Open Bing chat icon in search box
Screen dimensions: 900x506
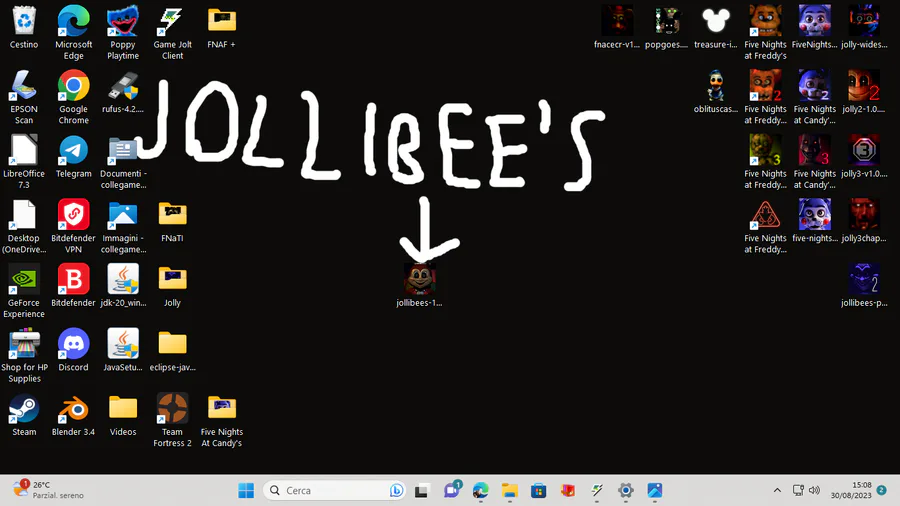pos(396,491)
